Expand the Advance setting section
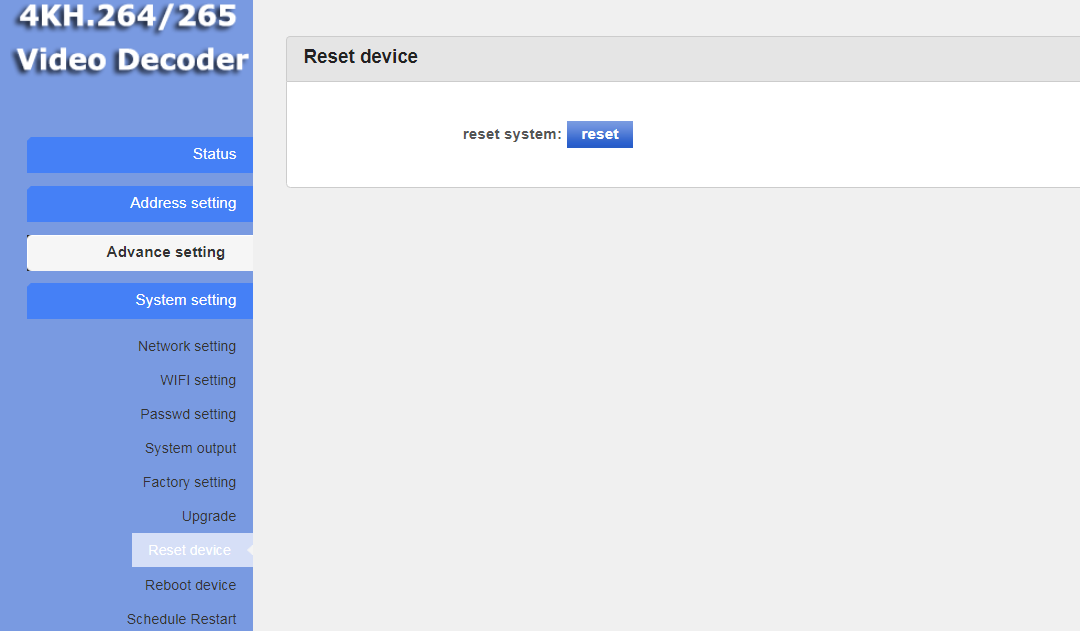This screenshot has height=631, width=1080. 140,252
